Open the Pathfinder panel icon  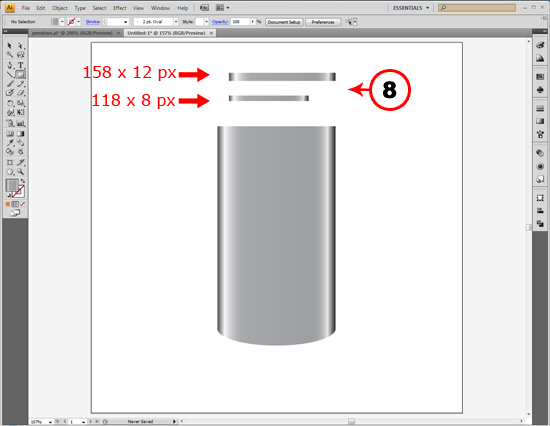[x=540, y=224]
